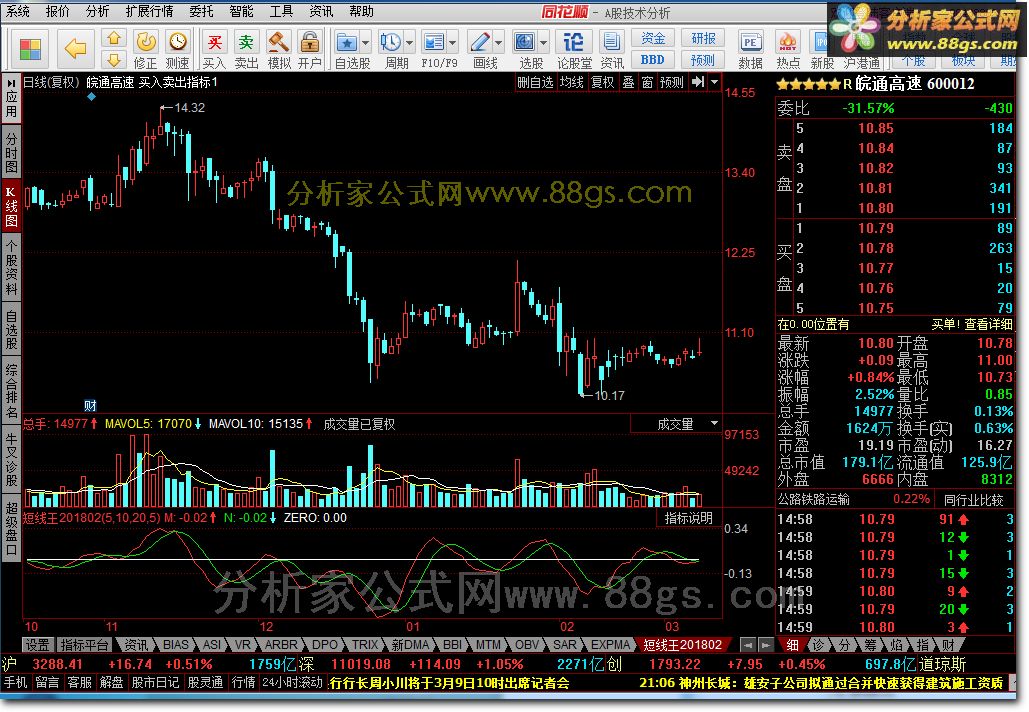The image size is (1029, 712).
Task: Switch to 诊 diagnosis view in bottom panel
Action: [x=818, y=644]
